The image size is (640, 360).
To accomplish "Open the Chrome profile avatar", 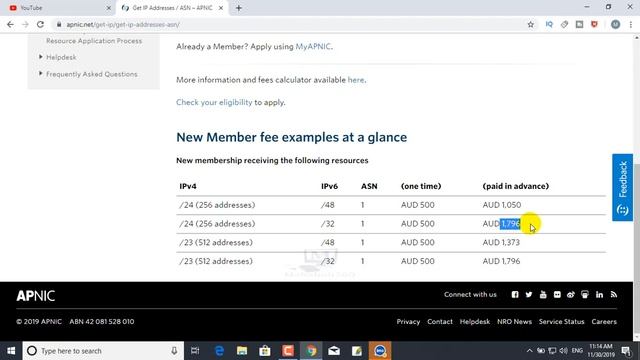I will pos(616,24).
